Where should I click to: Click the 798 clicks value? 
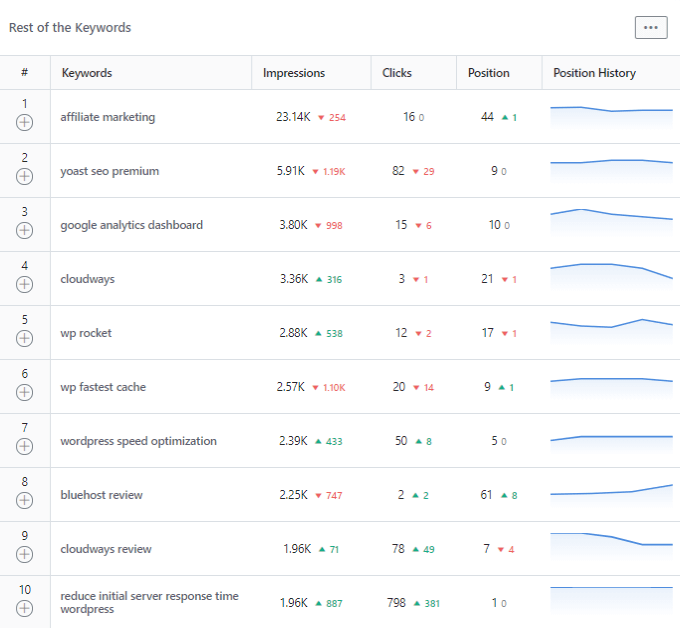click(x=396, y=603)
